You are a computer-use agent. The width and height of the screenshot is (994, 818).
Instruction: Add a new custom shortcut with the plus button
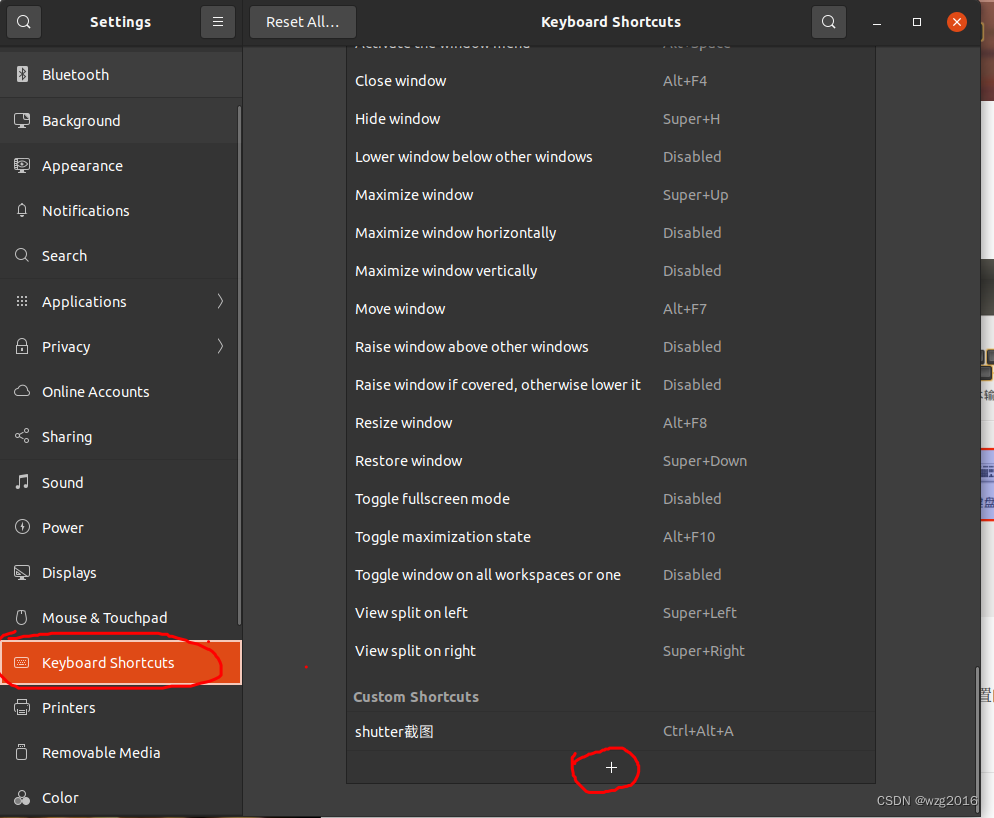[x=610, y=767]
